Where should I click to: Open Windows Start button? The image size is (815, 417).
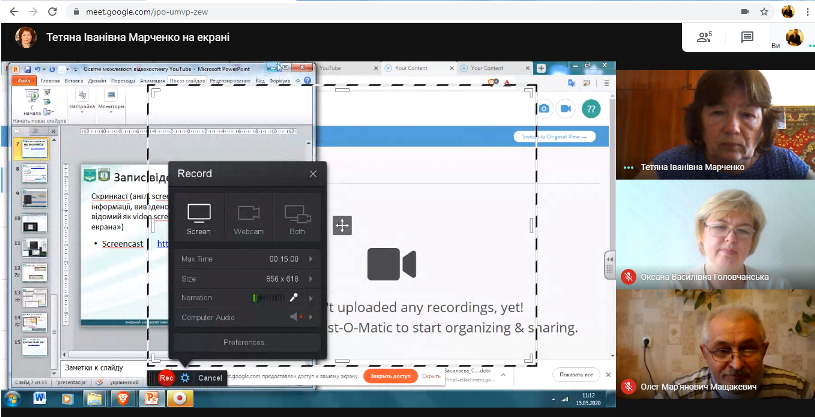pyautogui.click(x=11, y=398)
